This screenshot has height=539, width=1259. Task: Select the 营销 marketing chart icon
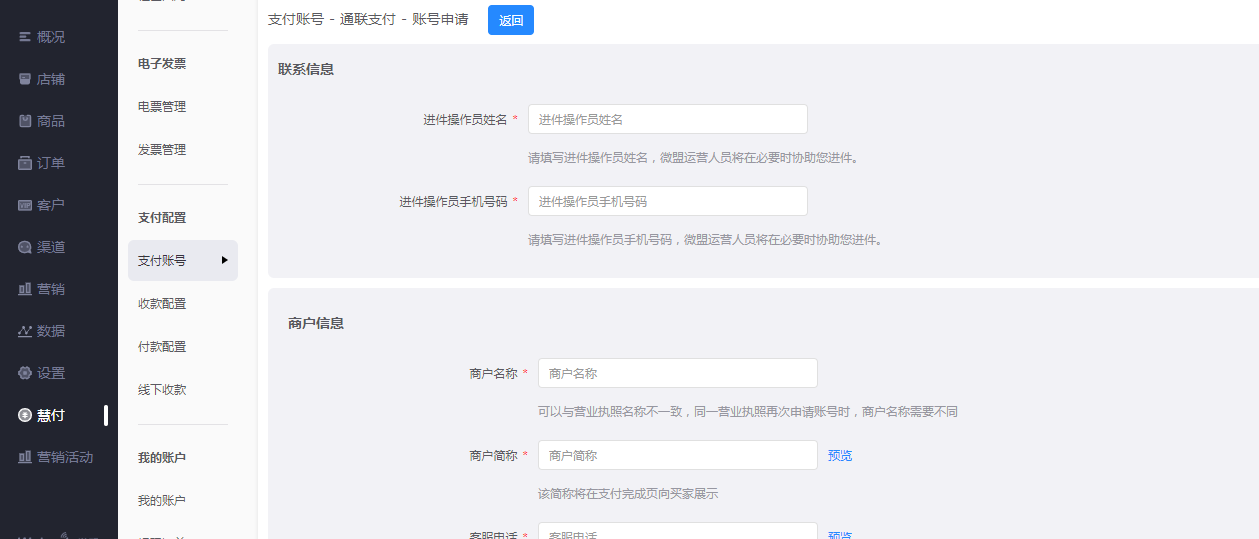[x=25, y=289]
